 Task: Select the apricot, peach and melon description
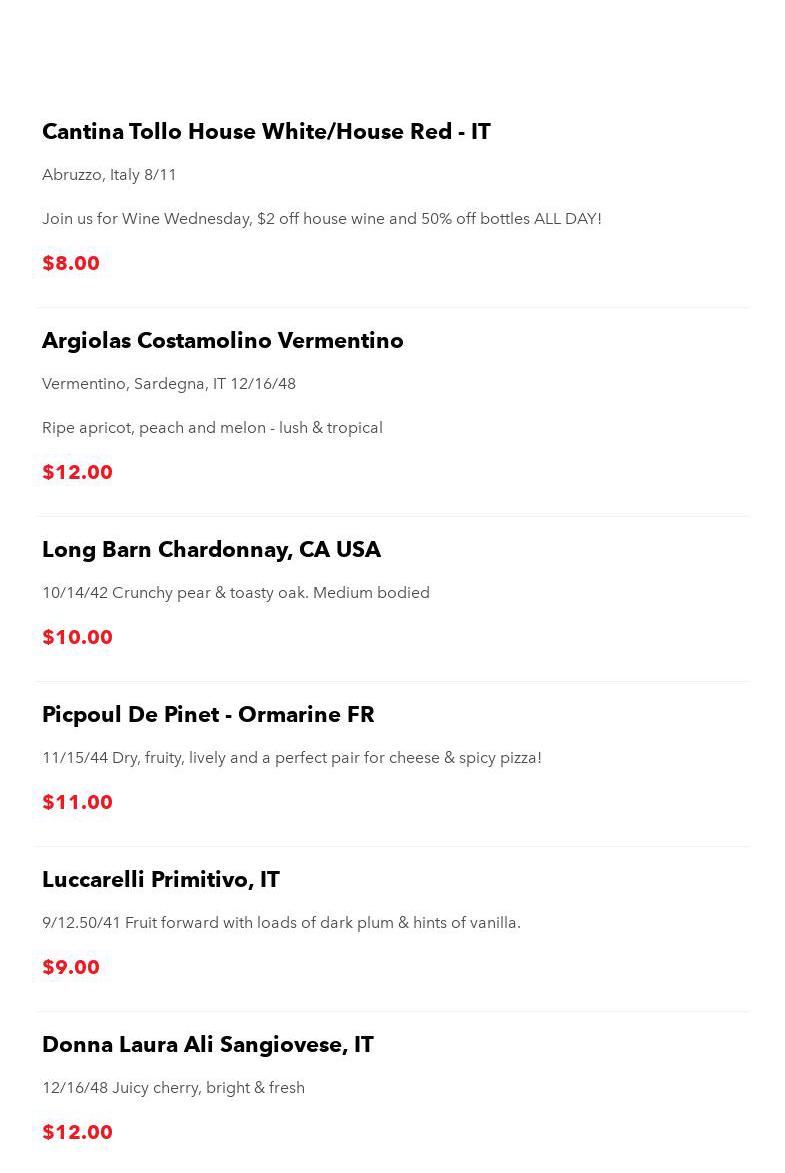coord(212,428)
